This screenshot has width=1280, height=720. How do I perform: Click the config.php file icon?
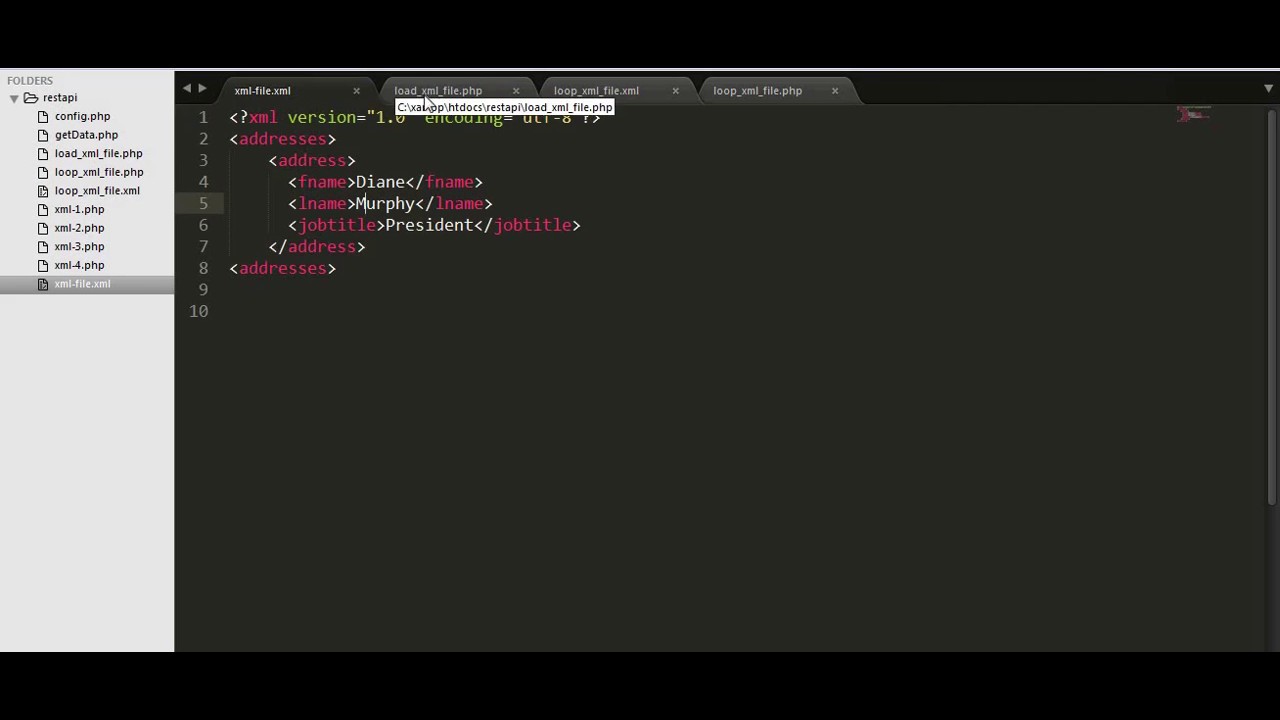tap(43, 116)
